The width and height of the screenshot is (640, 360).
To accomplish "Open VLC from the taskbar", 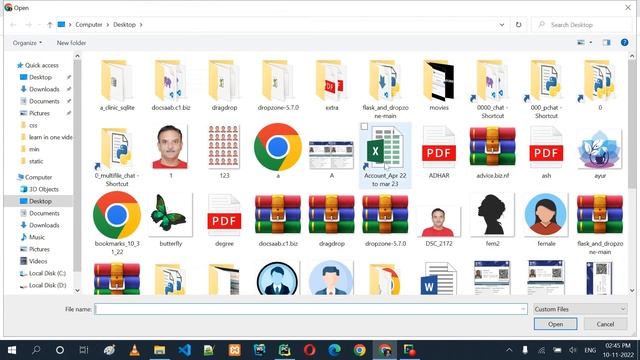I will pyautogui.click(x=134, y=350).
